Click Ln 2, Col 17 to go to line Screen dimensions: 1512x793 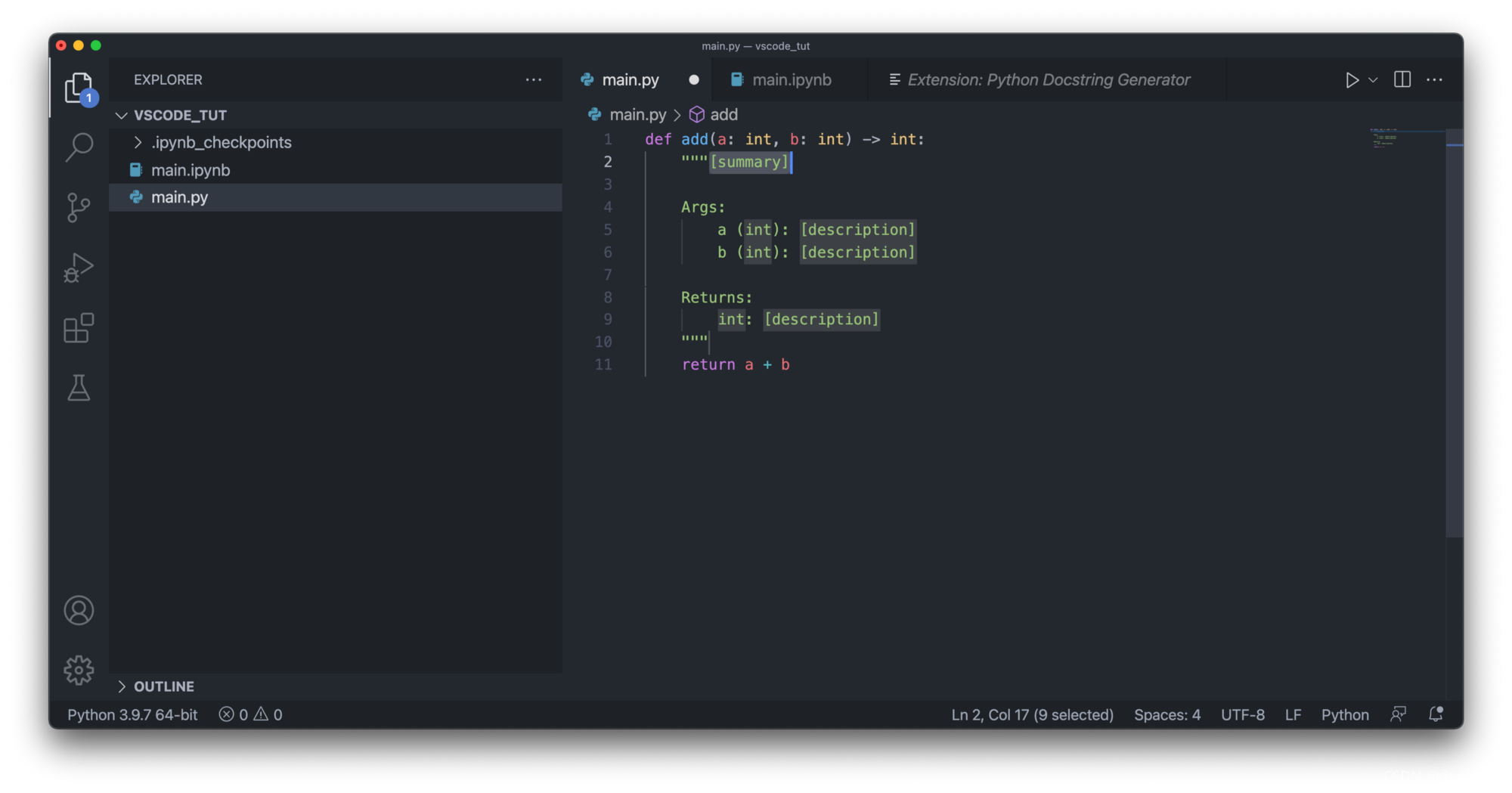point(1031,714)
